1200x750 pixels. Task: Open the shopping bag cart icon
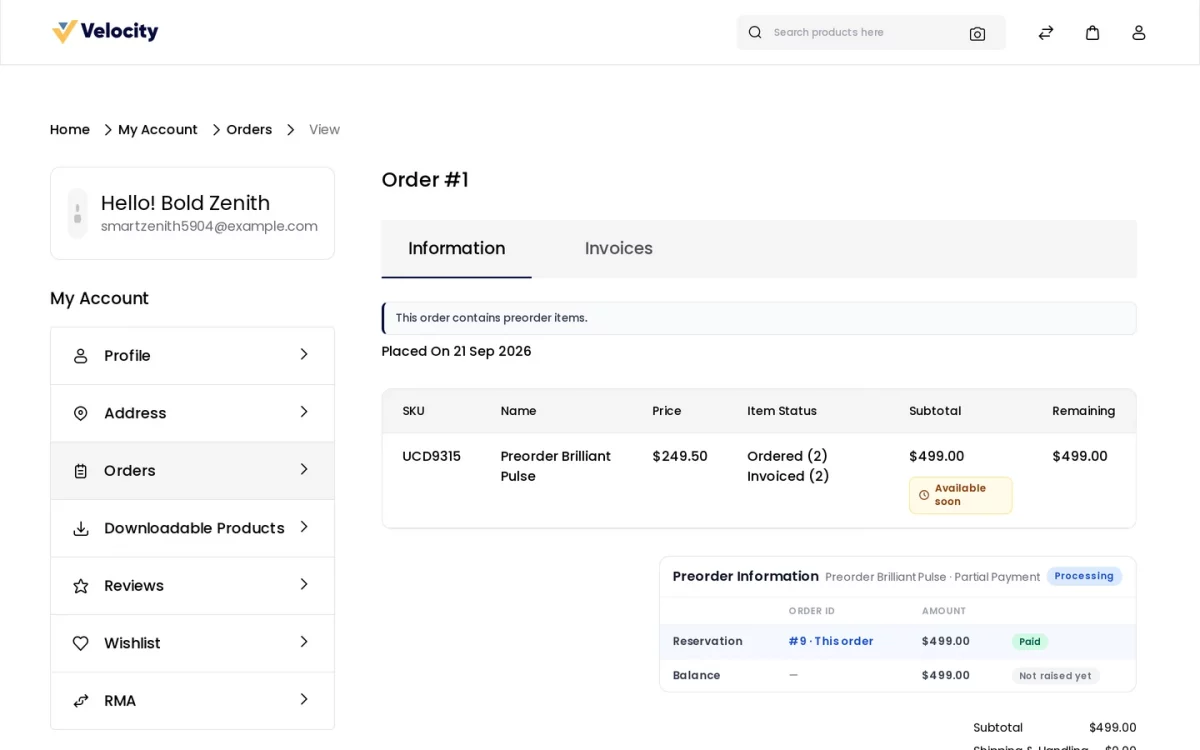(1093, 33)
